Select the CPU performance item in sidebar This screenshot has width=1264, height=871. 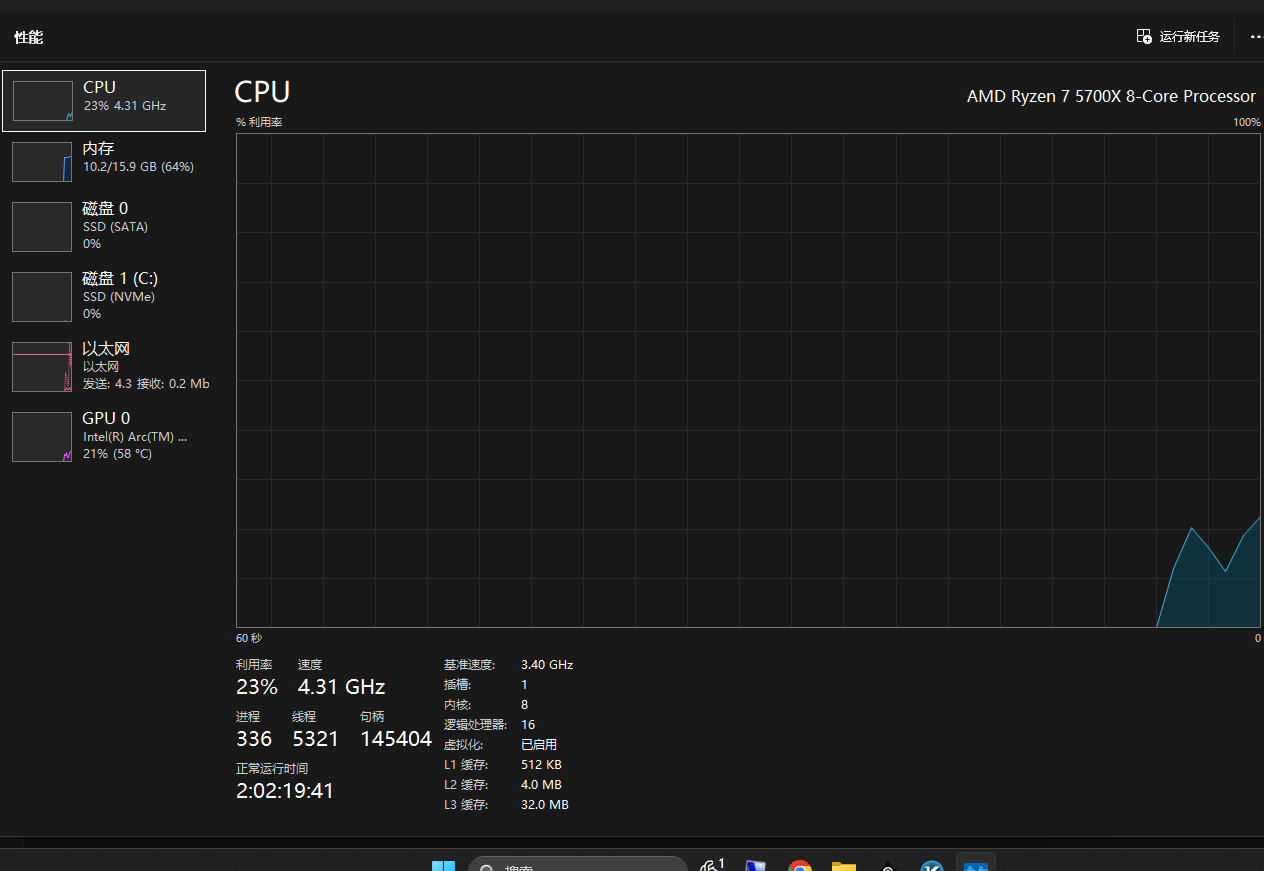click(104, 101)
